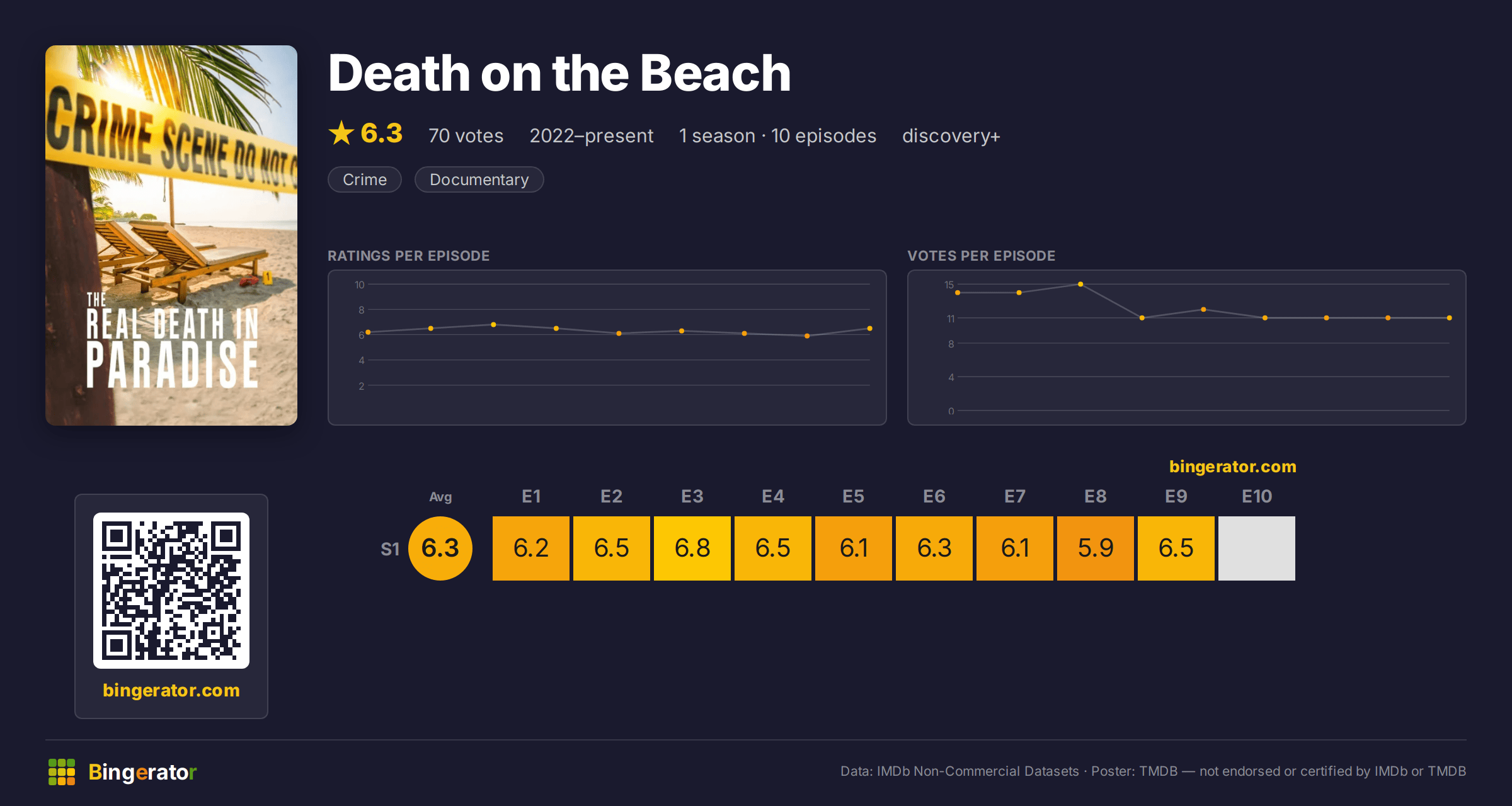
Task: Click the peak point on votes chart
Action: pos(1080,284)
